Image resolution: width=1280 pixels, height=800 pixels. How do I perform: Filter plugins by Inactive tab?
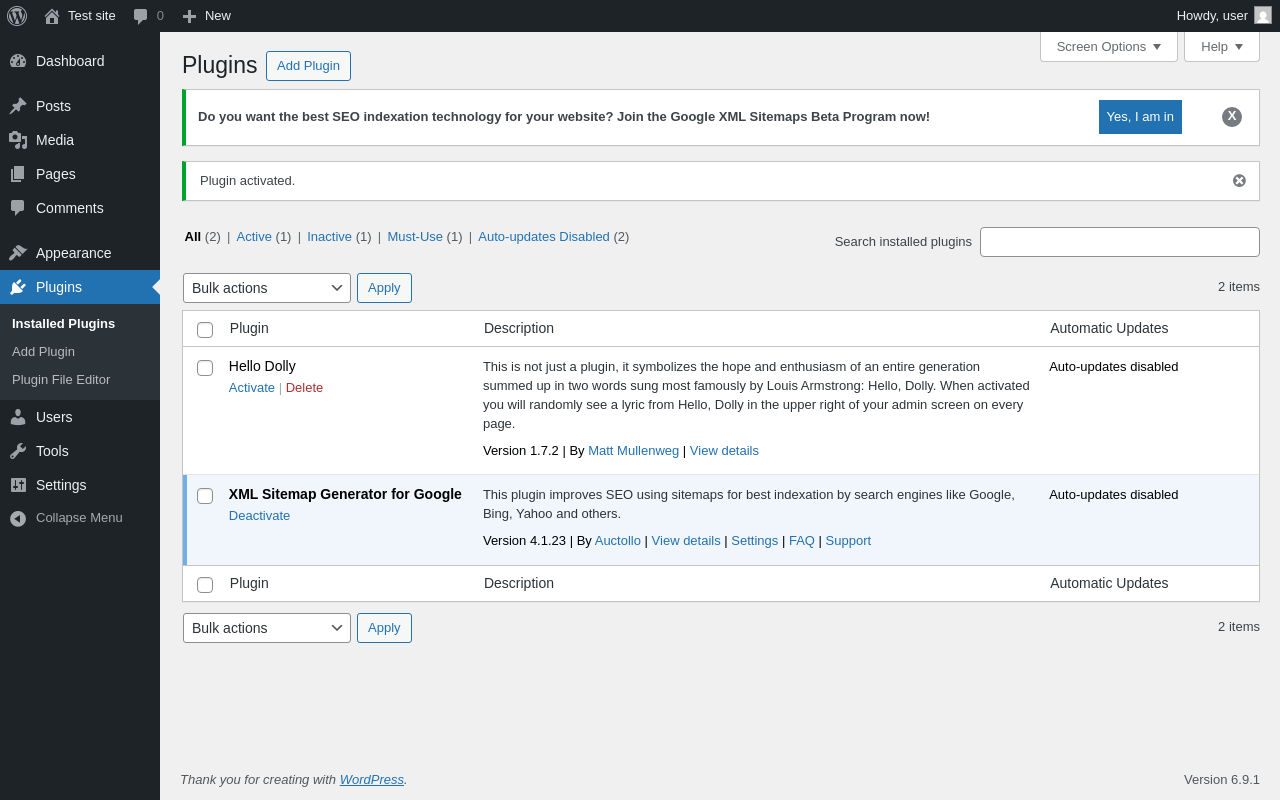pos(329,237)
